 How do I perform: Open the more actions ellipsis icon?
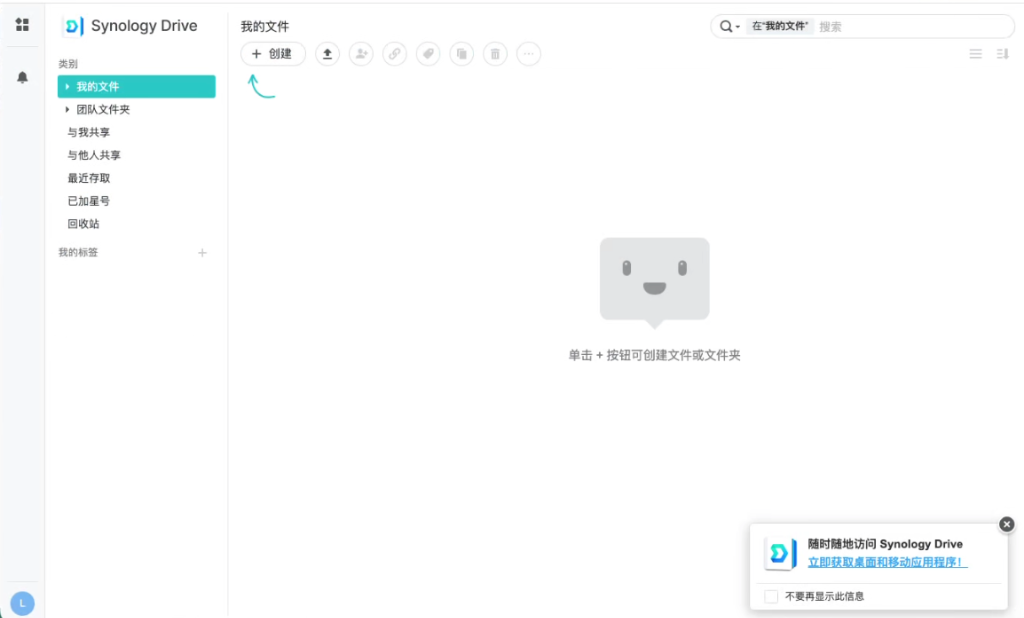528,54
